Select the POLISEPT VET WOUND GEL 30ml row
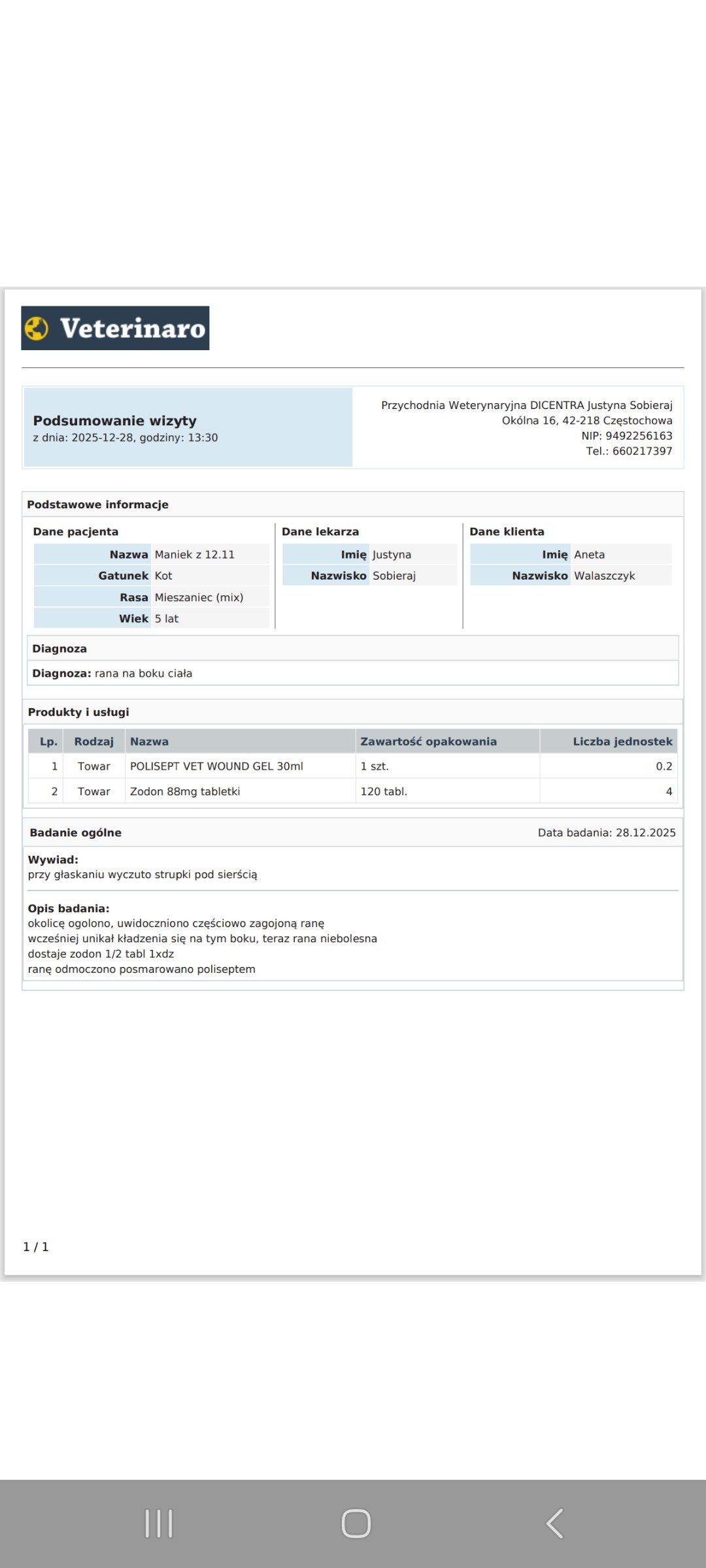The width and height of the screenshot is (706, 1568). point(353,766)
